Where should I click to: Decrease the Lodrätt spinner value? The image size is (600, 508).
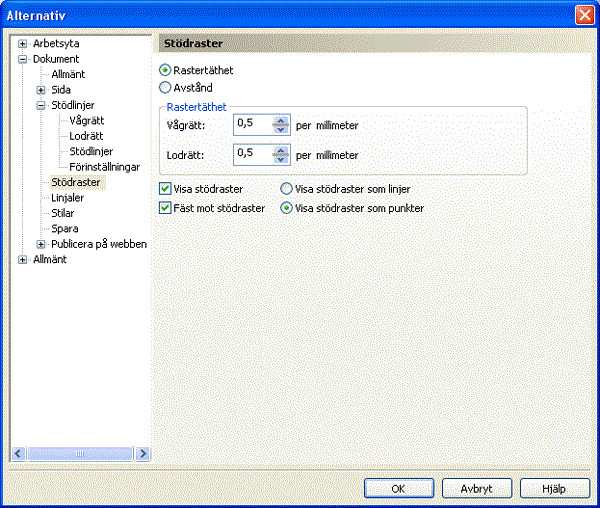pos(281,160)
